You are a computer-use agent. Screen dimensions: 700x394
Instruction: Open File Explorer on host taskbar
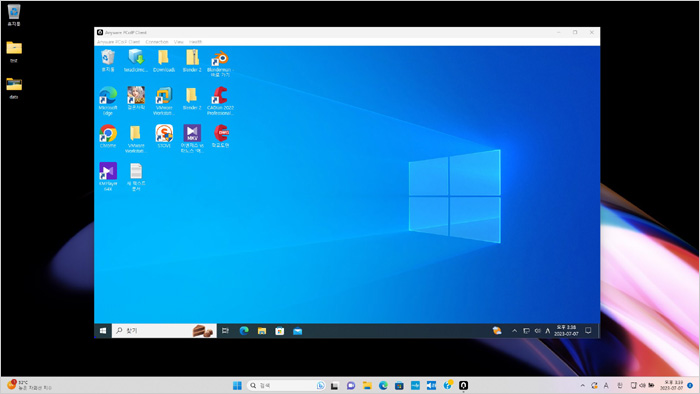coord(367,386)
